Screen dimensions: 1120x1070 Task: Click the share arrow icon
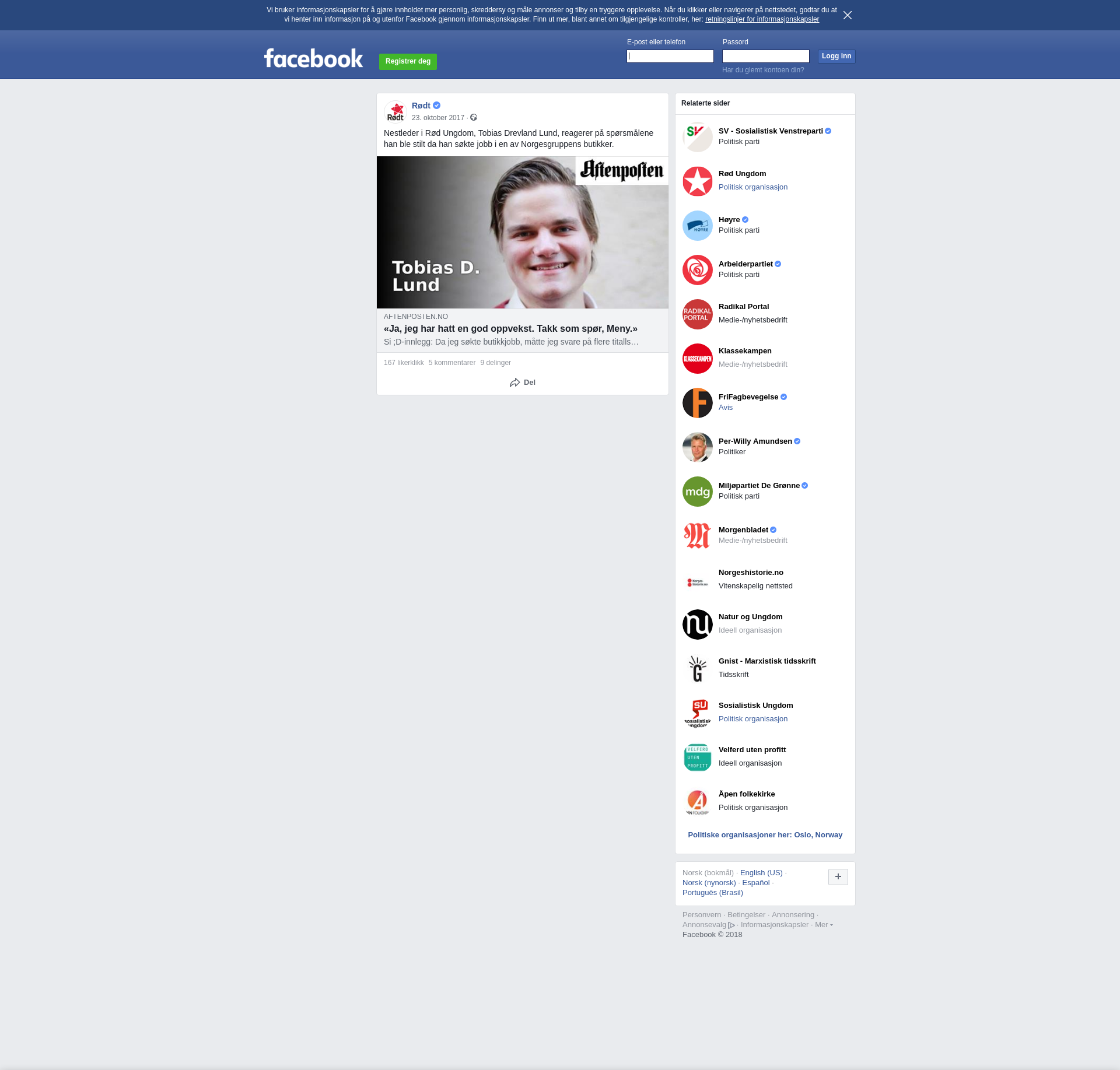point(514,383)
